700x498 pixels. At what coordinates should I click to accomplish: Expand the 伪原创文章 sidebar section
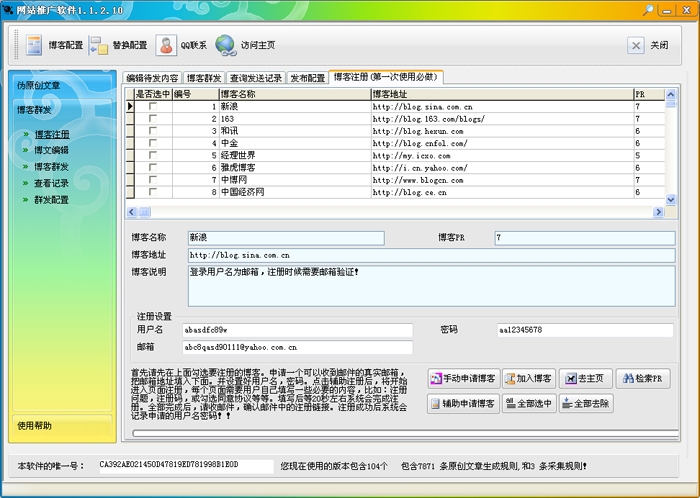point(60,85)
